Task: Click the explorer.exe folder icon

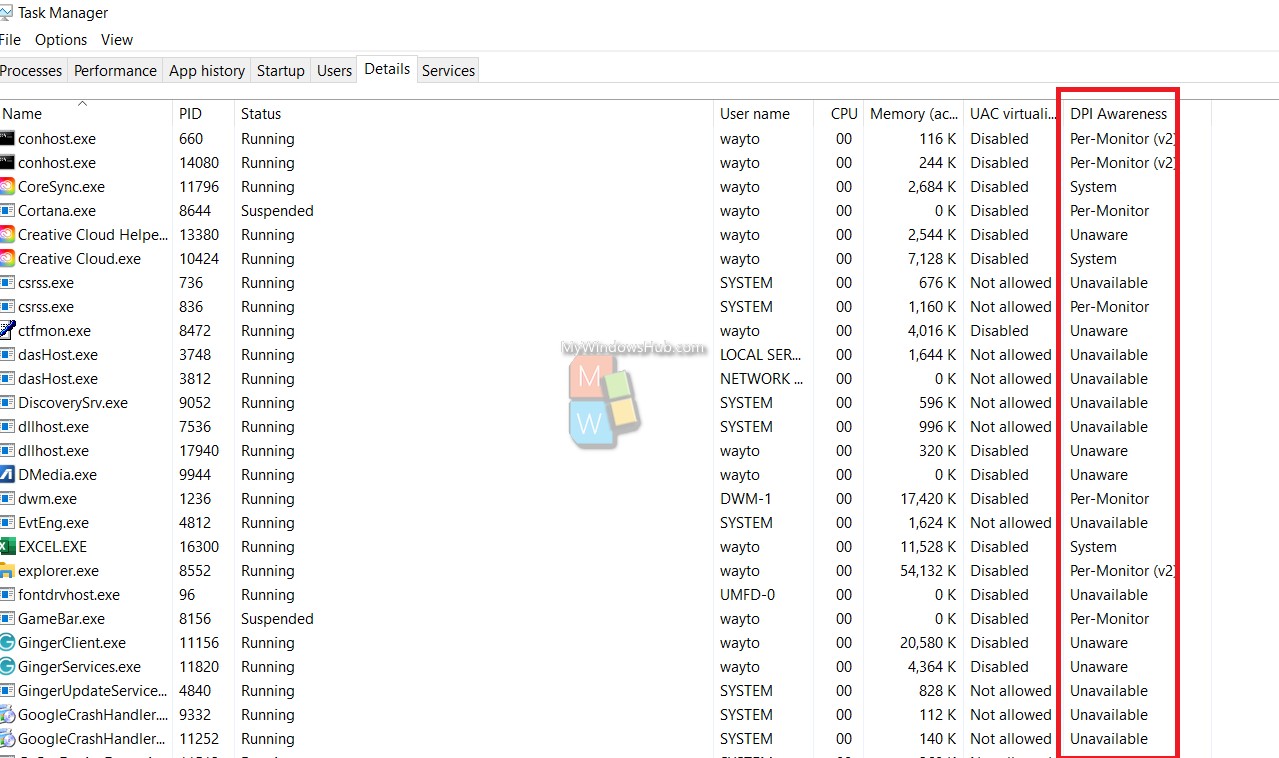Action: pos(8,571)
